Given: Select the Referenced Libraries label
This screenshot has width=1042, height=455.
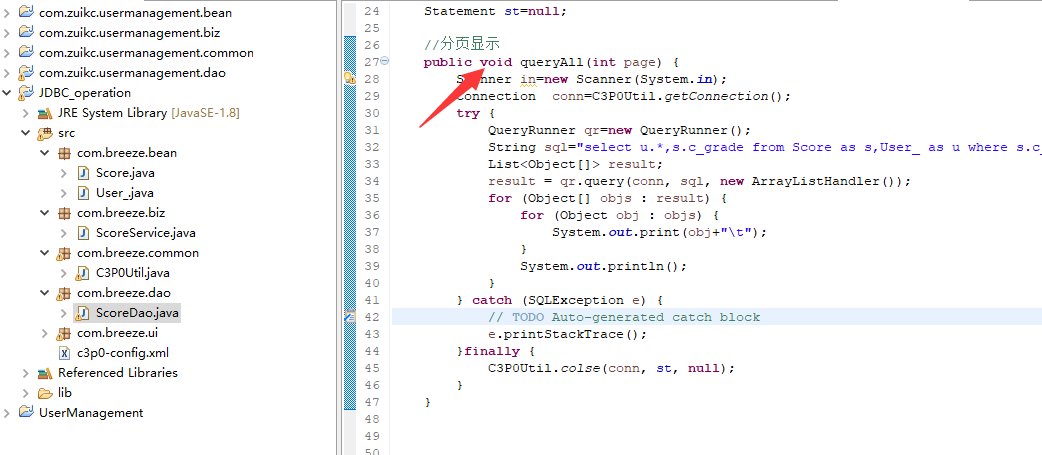Looking at the screenshot, I should coord(118,373).
